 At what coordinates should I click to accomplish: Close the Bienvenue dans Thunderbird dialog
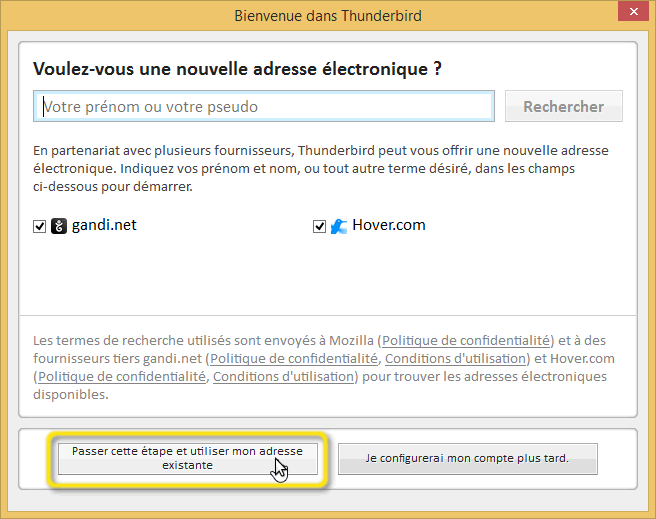coord(633,11)
